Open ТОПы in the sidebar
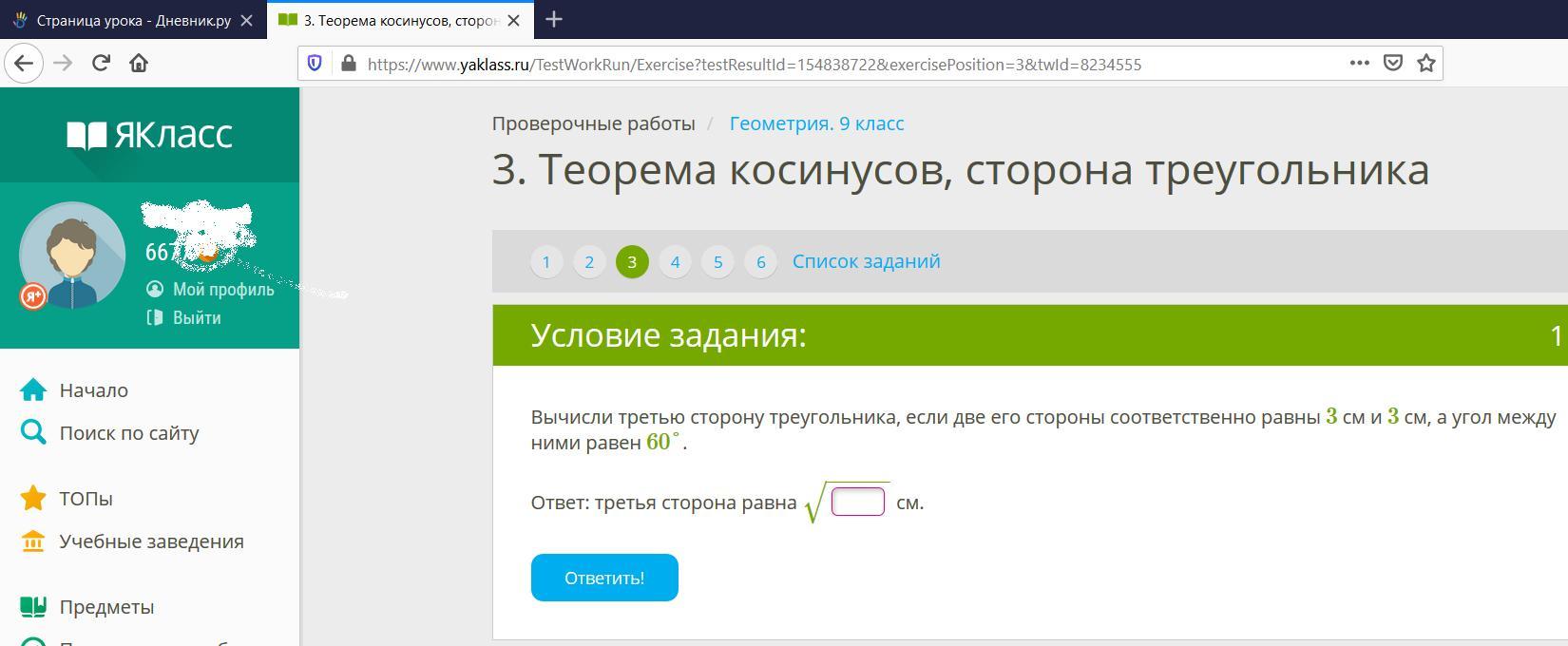1568x646 pixels. [67, 499]
